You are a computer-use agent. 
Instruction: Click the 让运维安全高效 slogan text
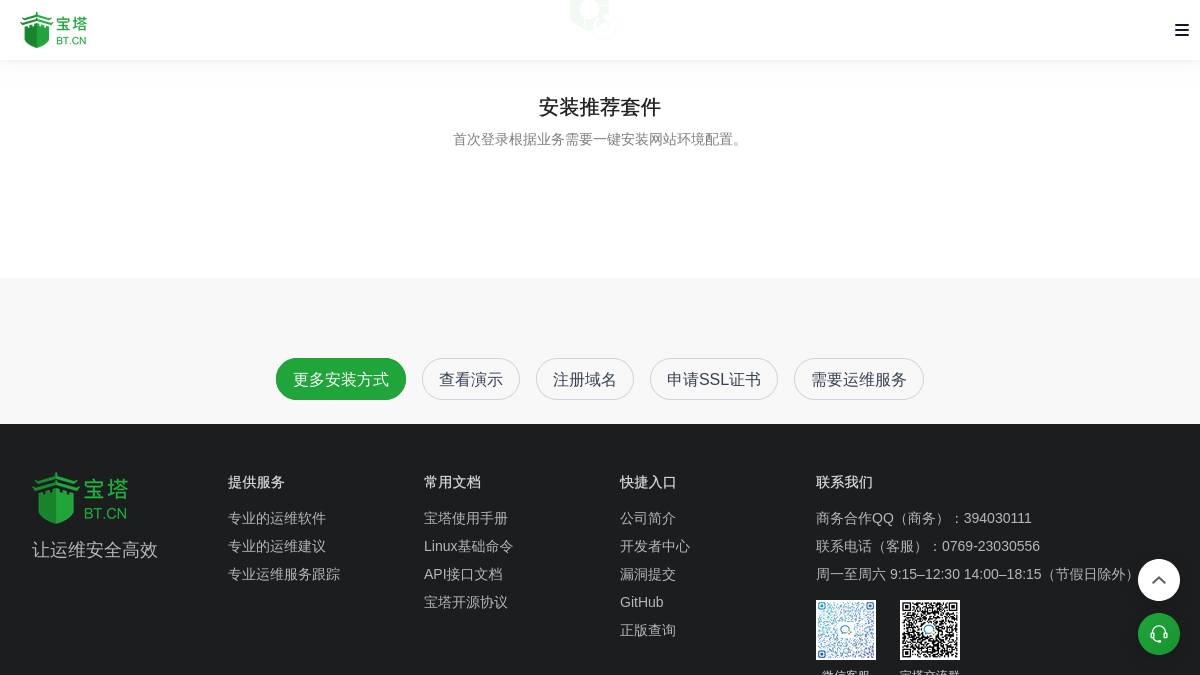(95, 550)
